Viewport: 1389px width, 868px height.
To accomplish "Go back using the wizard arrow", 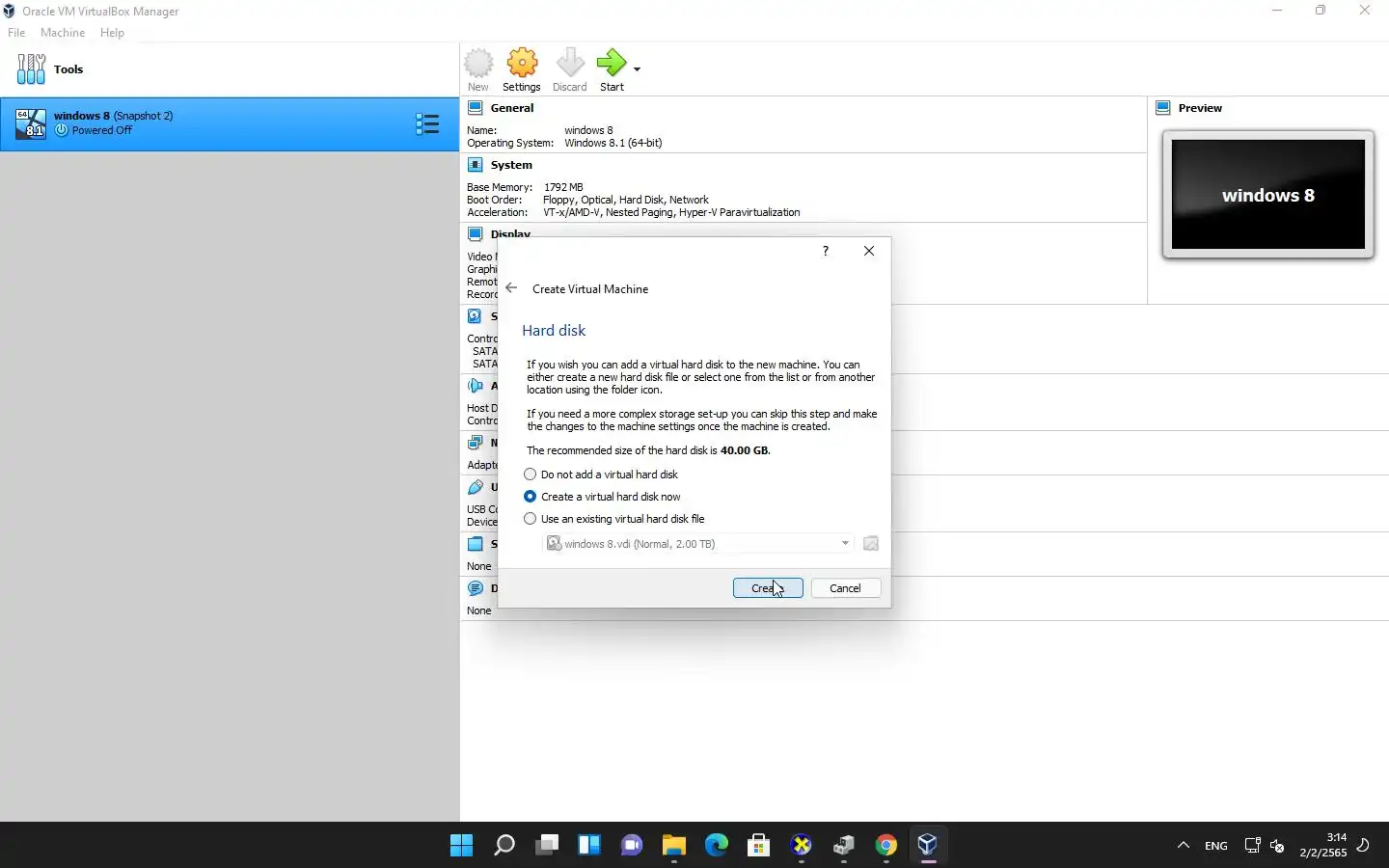I will [x=511, y=288].
